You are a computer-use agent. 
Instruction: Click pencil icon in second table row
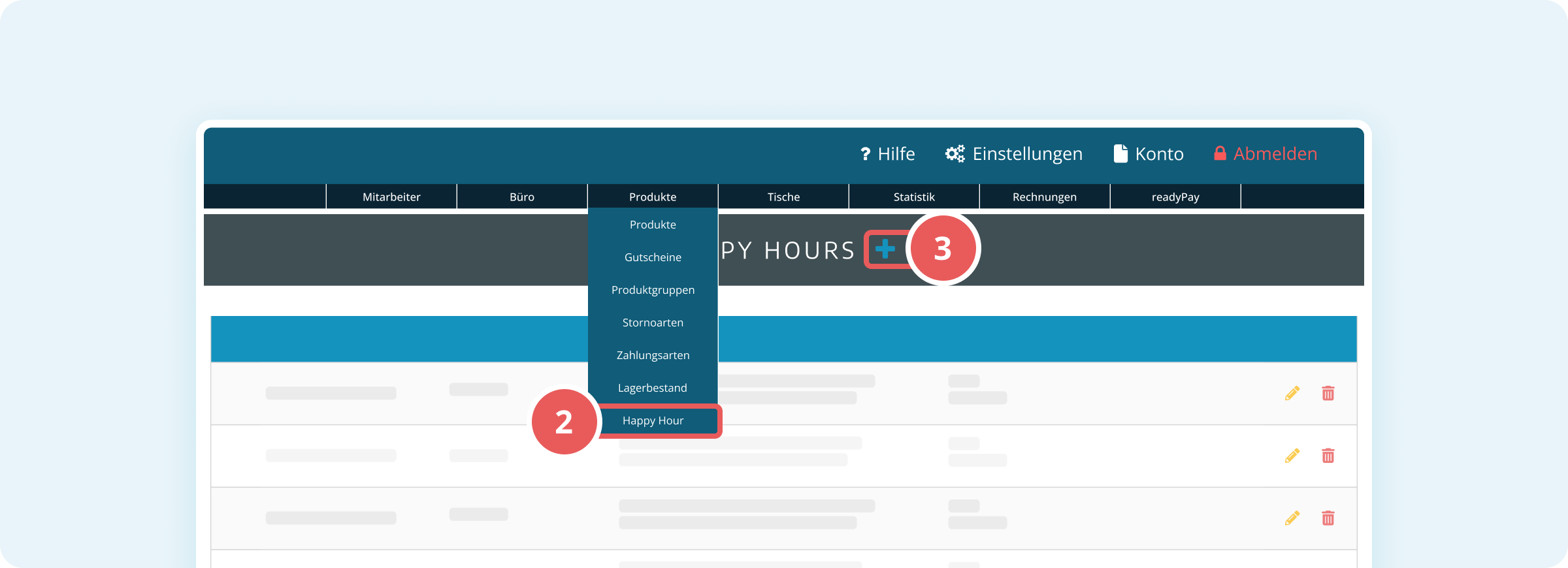(x=1292, y=456)
